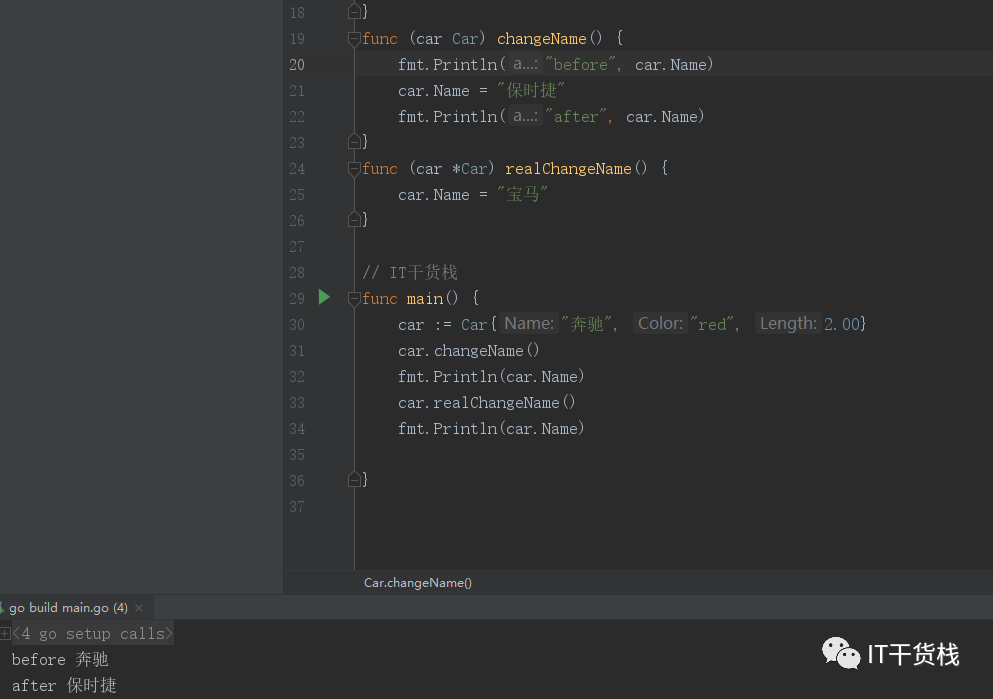Viewport: 993px width, 699px height.
Task: Click the "宝马" string literal
Action: [522, 194]
